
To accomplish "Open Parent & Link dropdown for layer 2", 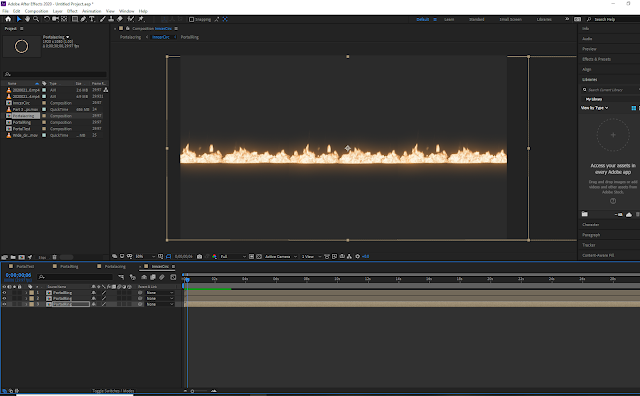I will pyautogui.click(x=160, y=298).
